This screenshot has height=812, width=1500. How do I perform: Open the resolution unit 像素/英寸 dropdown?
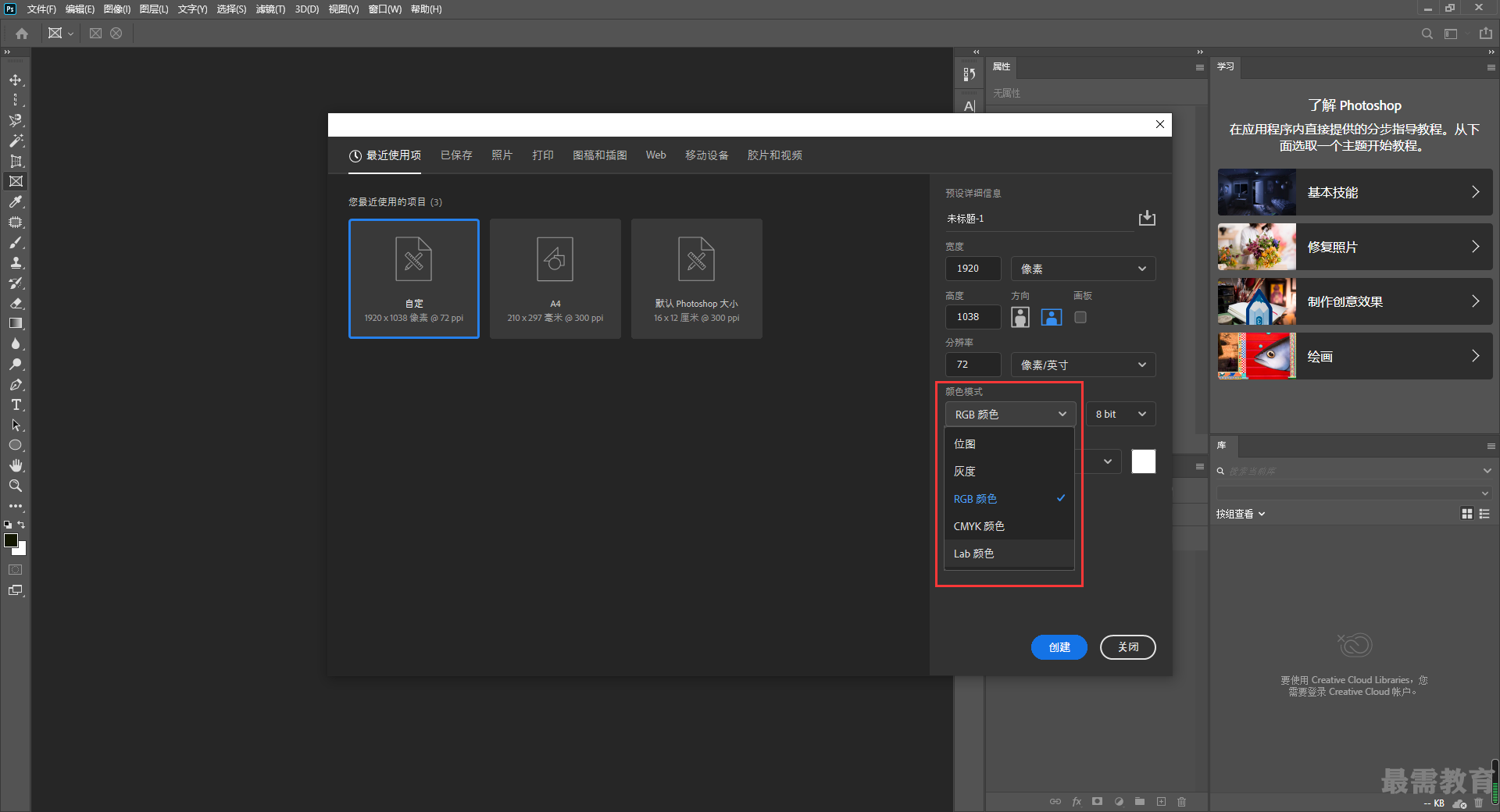tap(1083, 365)
